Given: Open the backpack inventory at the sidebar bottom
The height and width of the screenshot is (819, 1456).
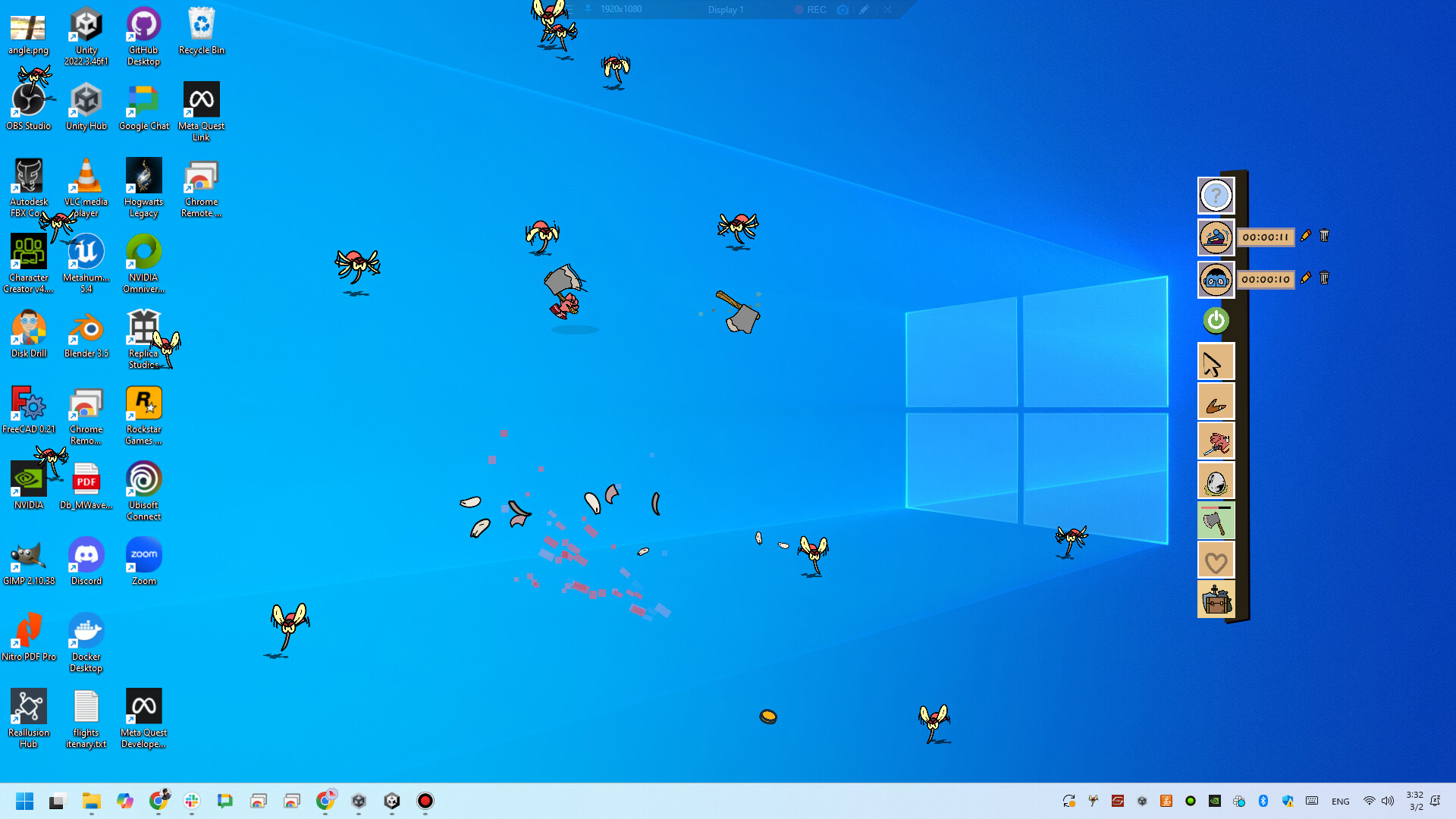Looking at the screenshot, I should point(1215,599).
